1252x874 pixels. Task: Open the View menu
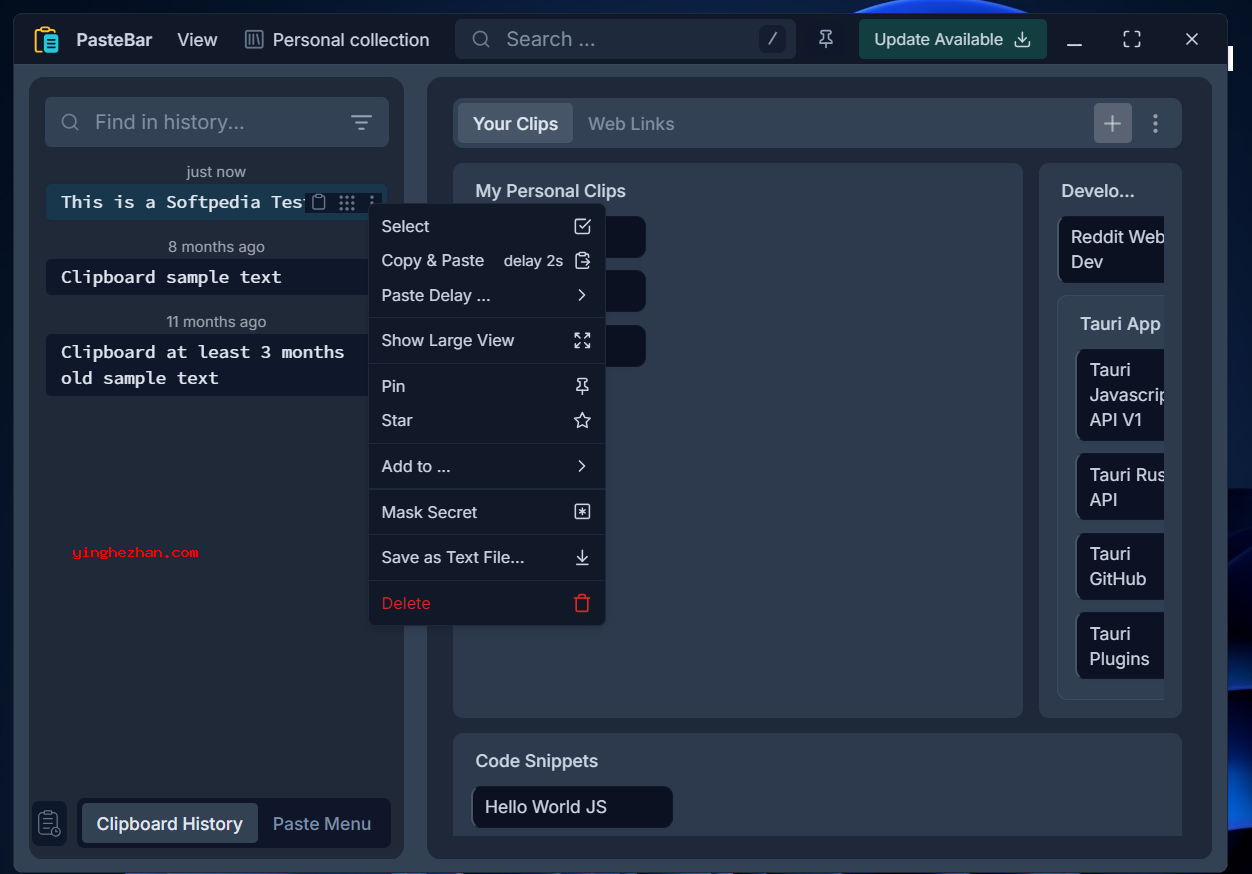coord(197,40)
